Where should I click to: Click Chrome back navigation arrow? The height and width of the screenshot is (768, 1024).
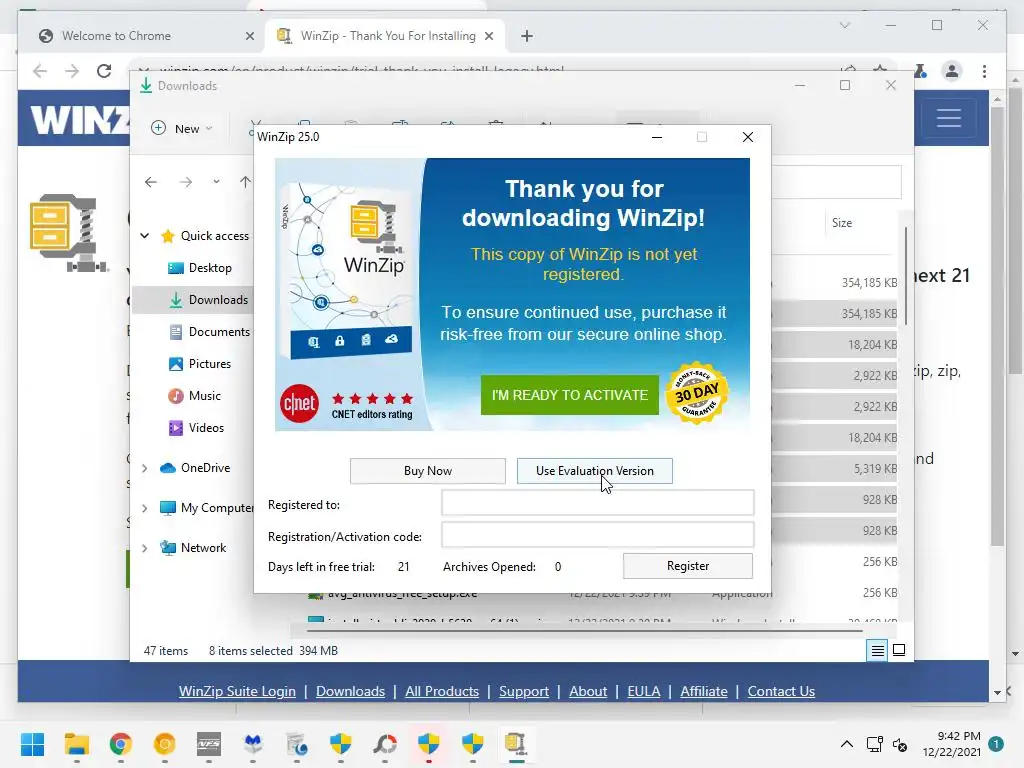click(x=40, y=71)
